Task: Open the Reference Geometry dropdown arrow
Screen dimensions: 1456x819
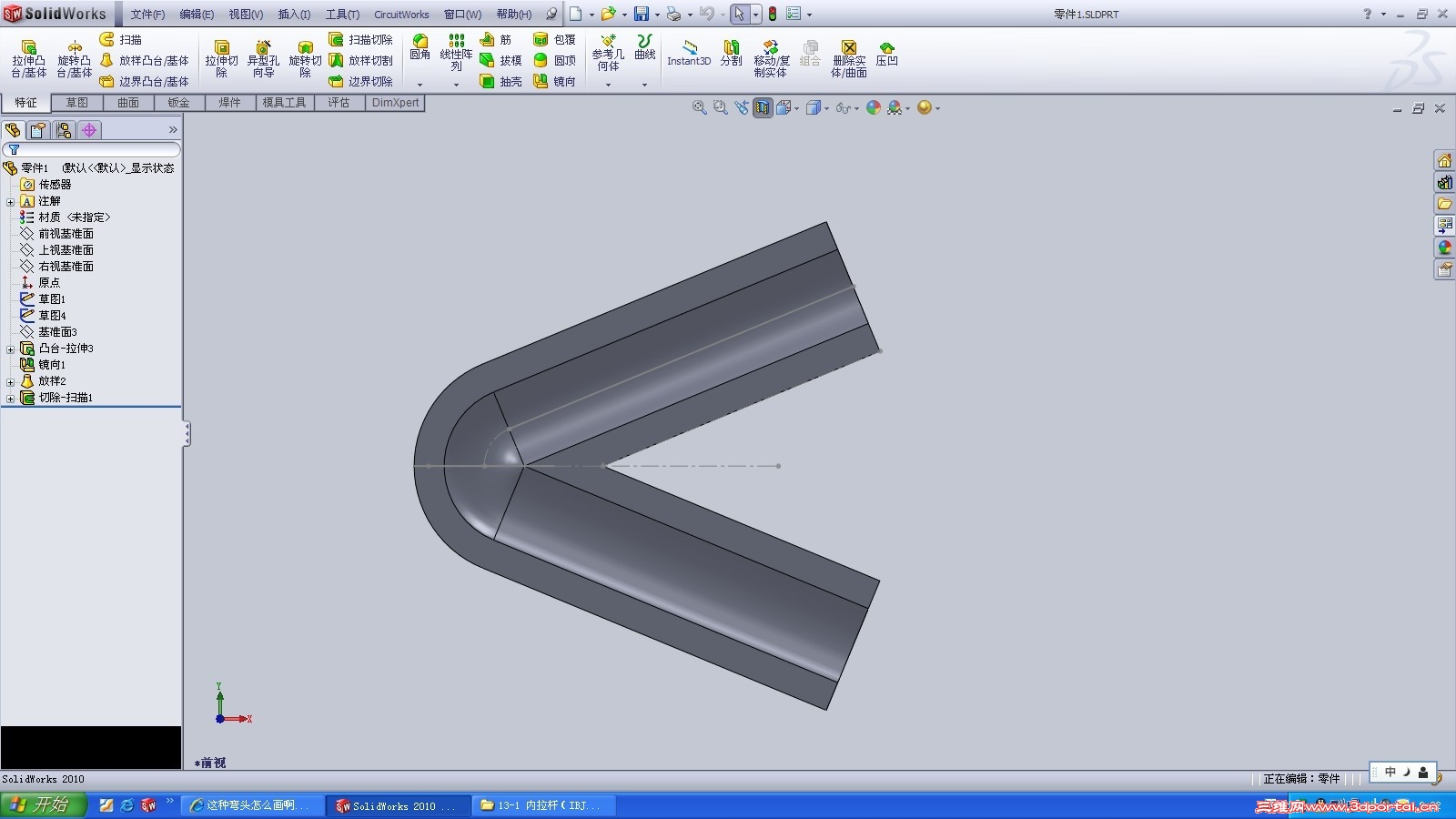Action: click(x=608, y=85)
